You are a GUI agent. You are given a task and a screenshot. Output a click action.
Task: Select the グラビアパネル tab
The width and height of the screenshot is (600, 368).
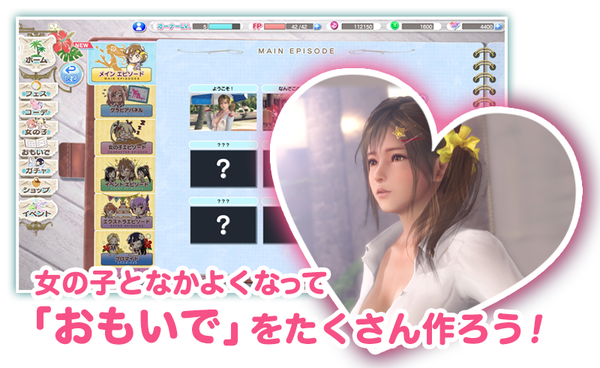pos(125,102)
